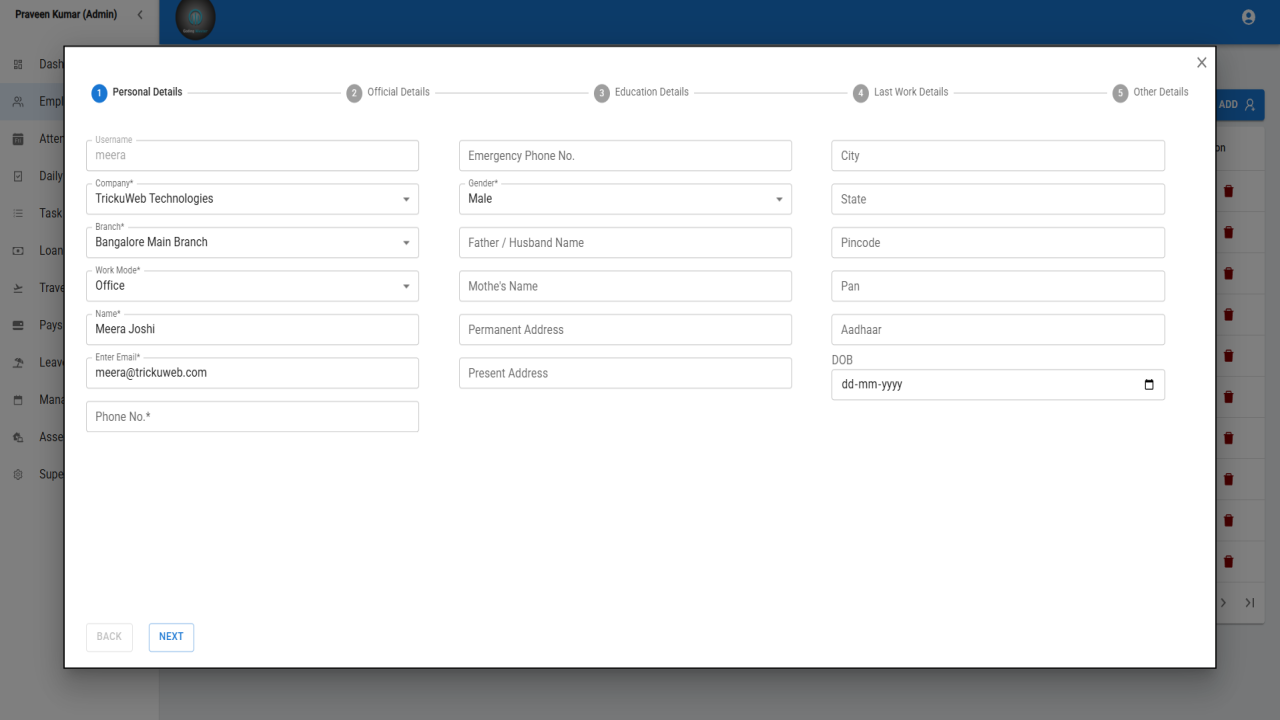Close the employee form dialog

[x=1201, y=62]
